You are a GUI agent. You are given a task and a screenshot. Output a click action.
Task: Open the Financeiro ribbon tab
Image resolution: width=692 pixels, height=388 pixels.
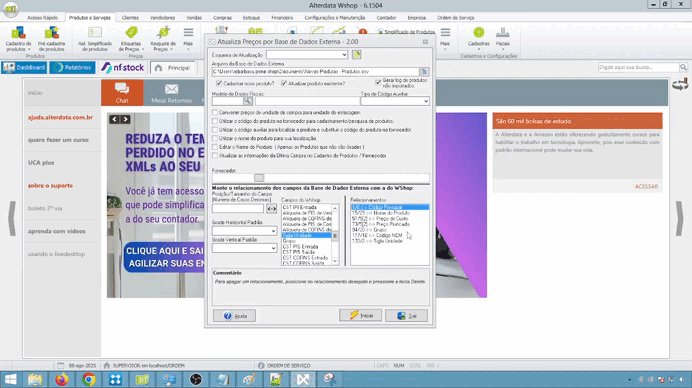282,18
